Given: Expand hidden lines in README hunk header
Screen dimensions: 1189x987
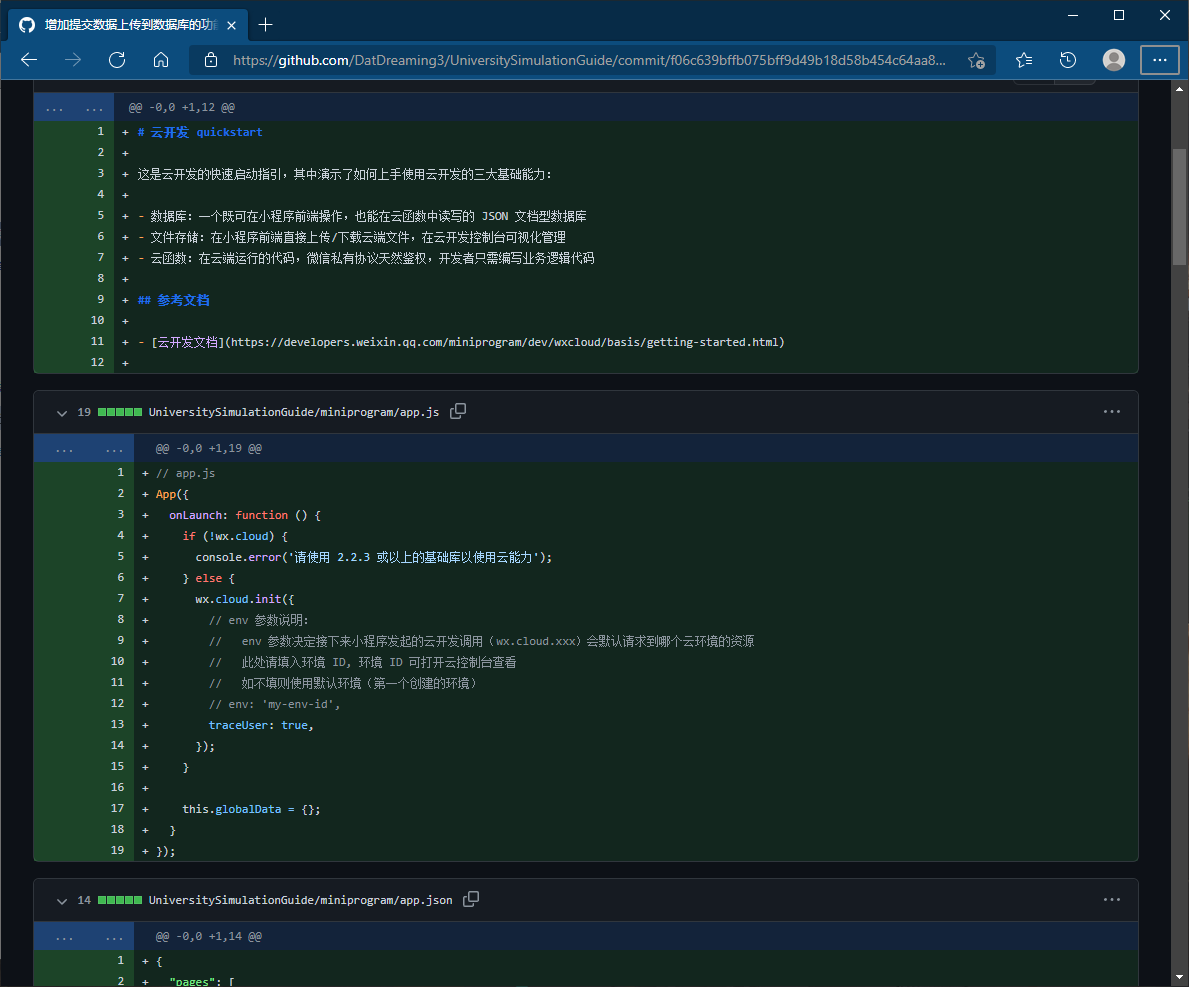Looking at the screenshot, I should [74, 108].
